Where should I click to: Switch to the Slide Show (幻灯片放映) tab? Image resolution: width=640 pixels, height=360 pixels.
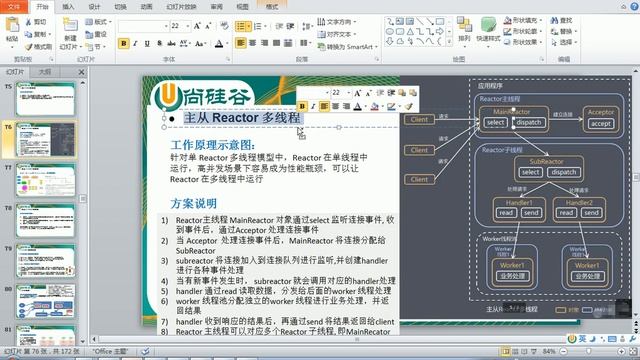coord(181,7)
